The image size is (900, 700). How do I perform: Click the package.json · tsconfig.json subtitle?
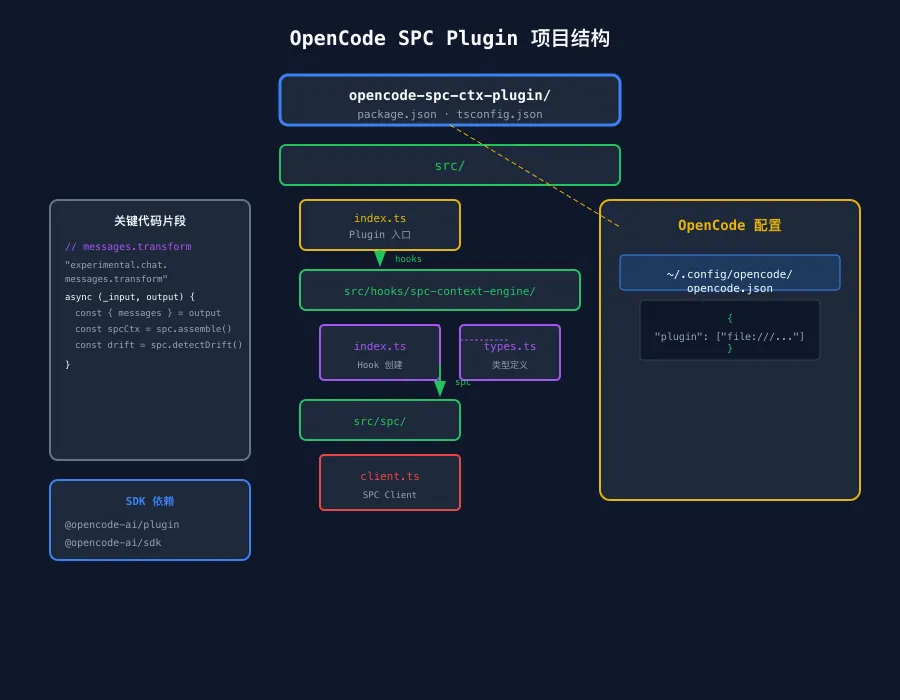pyautogui.click(x=450, y=114)
